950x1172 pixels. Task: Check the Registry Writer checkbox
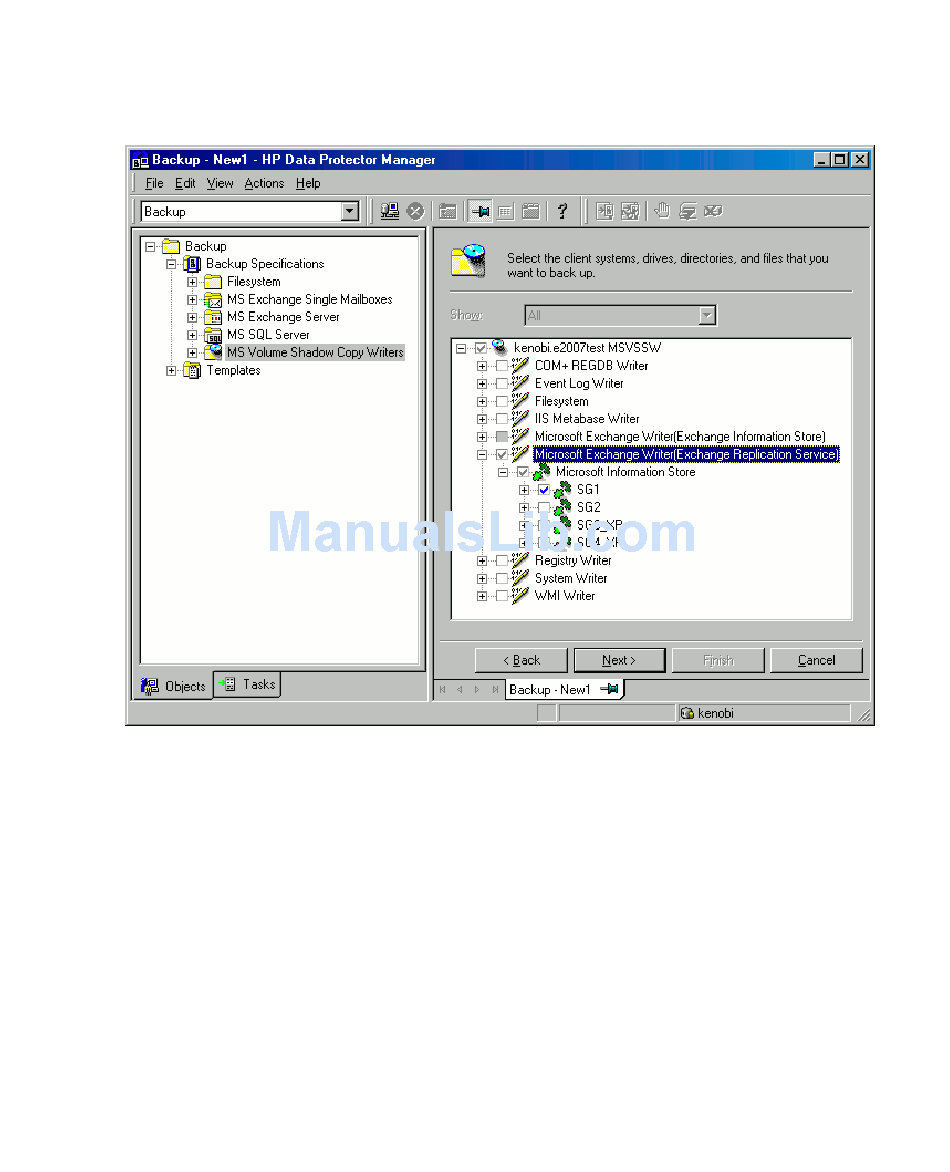click(502, 561)
